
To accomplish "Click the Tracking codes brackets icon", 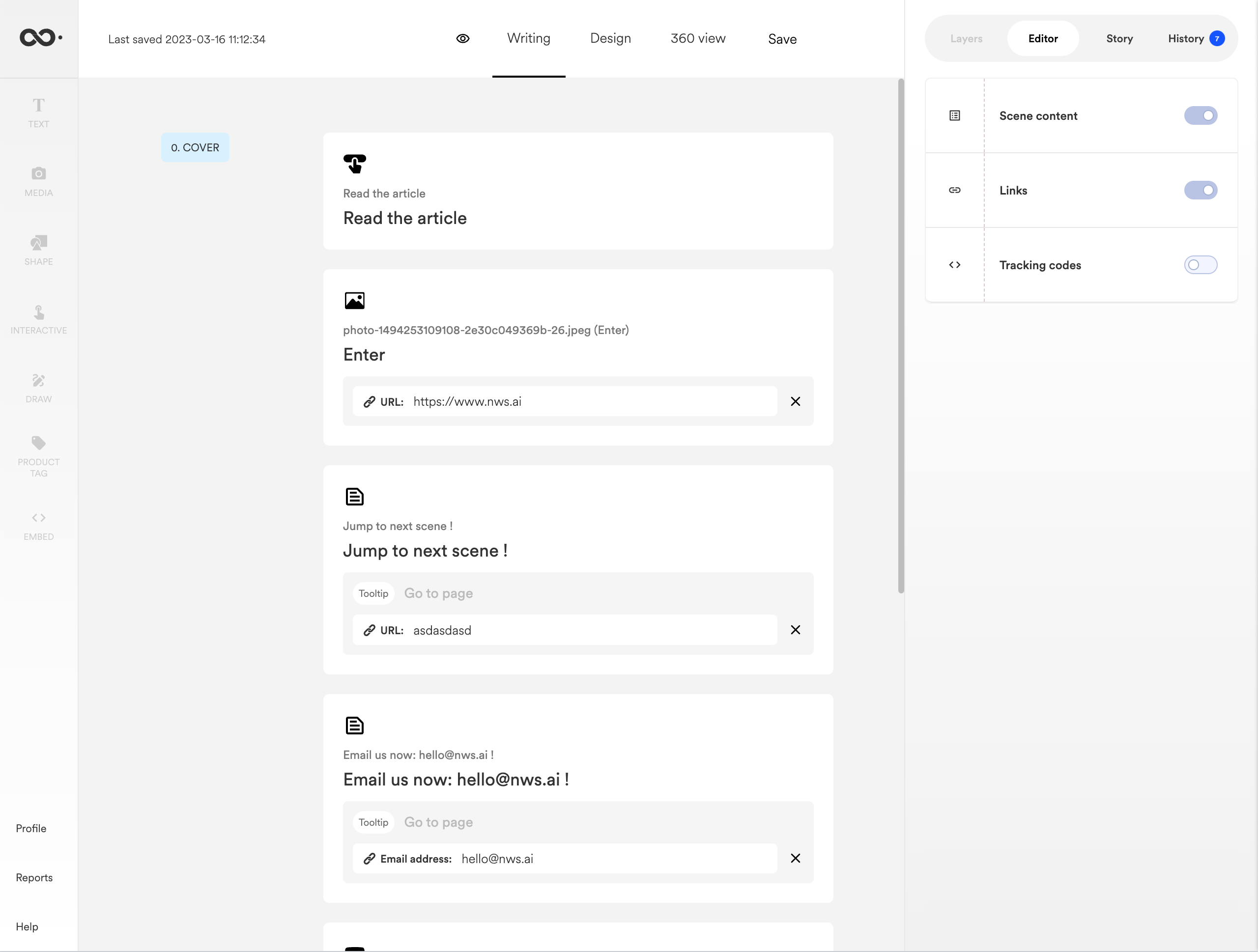I will [955, 265].
